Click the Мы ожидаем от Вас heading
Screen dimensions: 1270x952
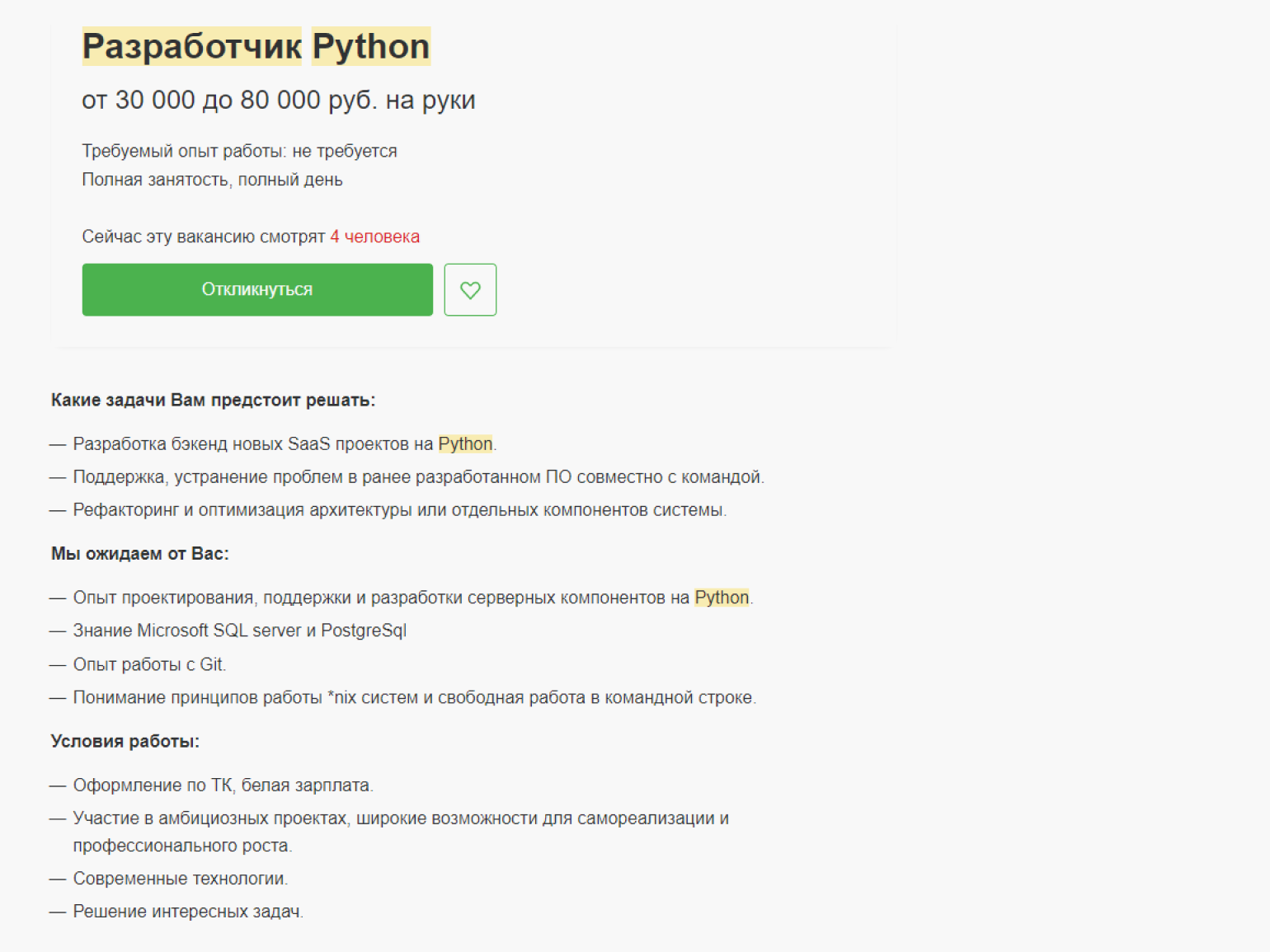pyautogui.click(x=139, y=554)
